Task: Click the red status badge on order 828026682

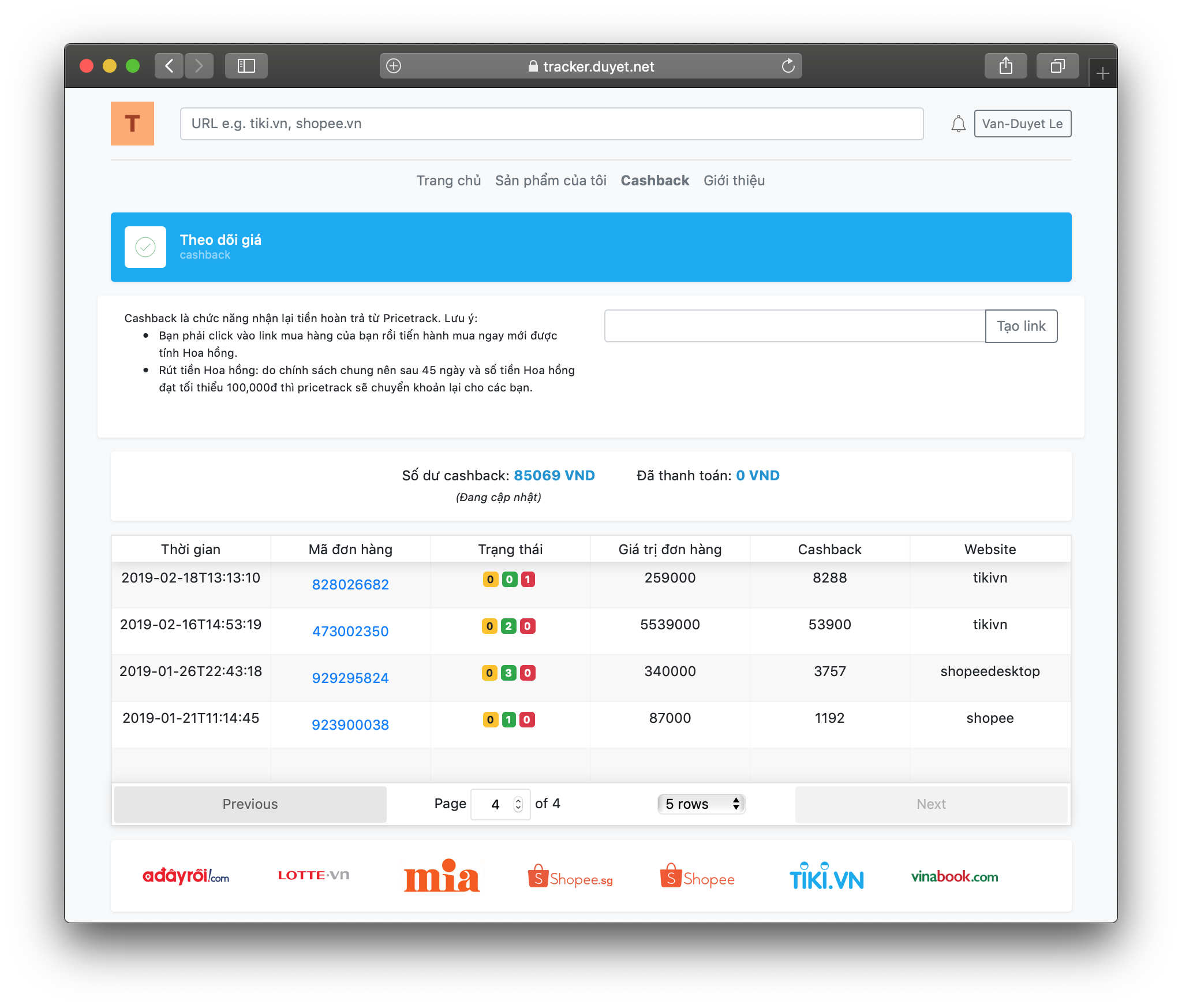Action: [x=528, y=579]
